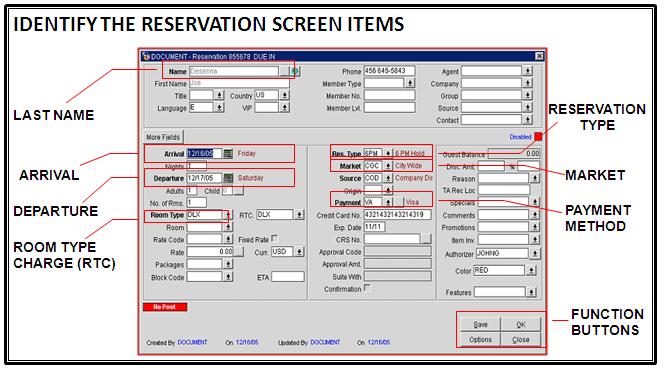664x371 pixels.
Task: Click the No. of Rms. field
Action: point(197,202)
